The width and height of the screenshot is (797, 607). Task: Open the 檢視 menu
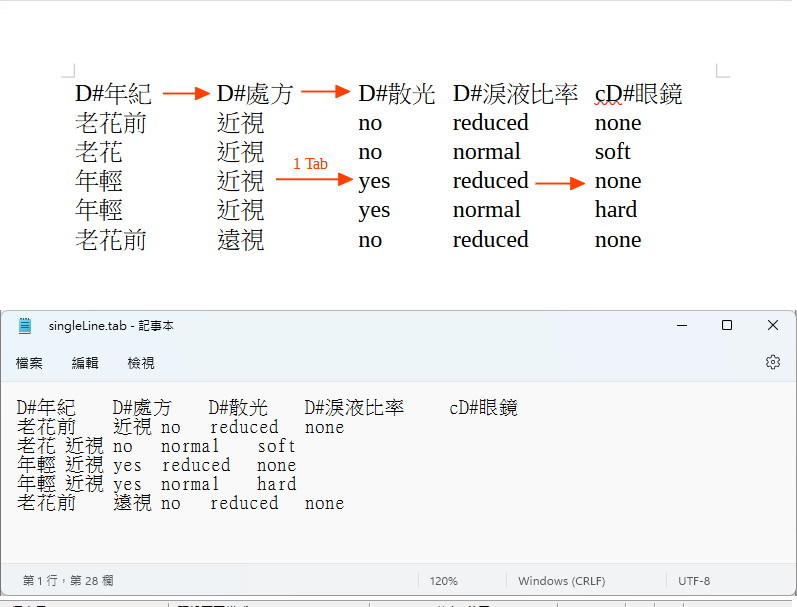[141, 363]
